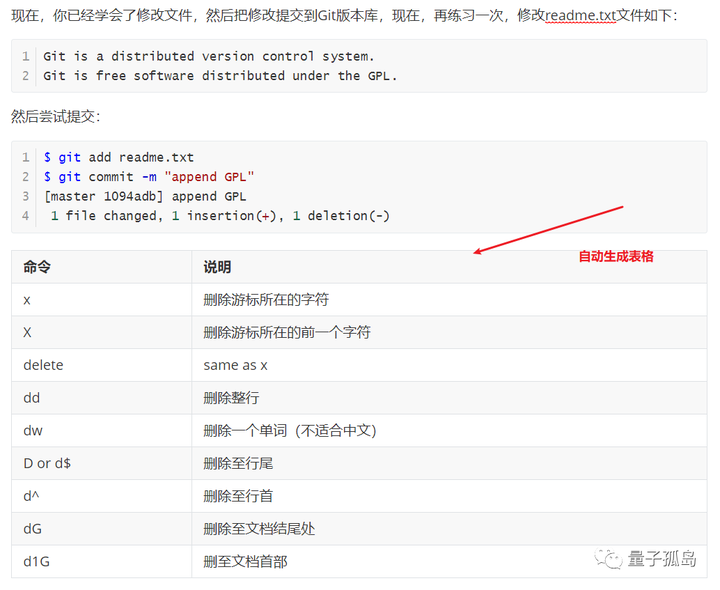Click the 'git add readme.txt' code line
The width and height of the screenshot is (720, 590).
pos(119,157)
